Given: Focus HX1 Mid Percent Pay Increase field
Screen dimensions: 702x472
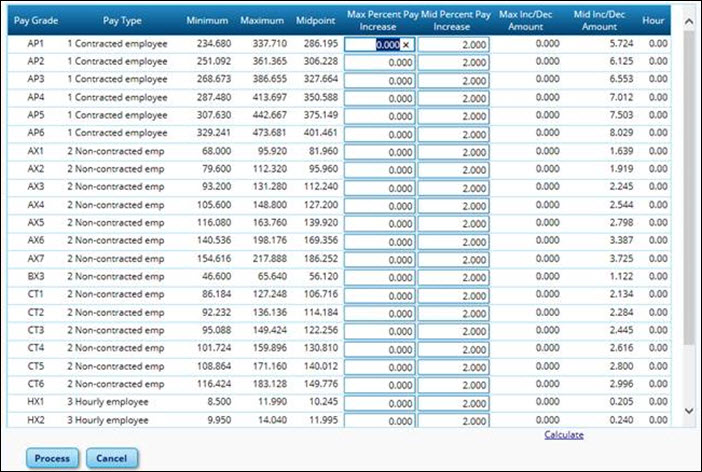Looking at the screenshot, I should point(454,403).
